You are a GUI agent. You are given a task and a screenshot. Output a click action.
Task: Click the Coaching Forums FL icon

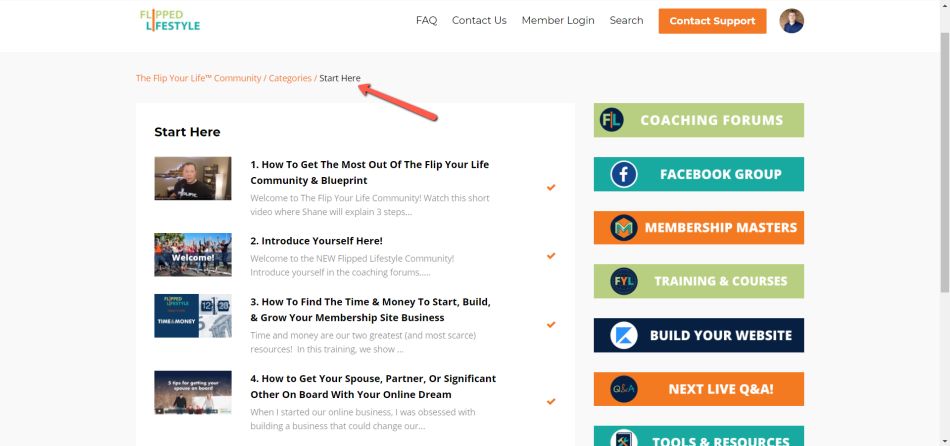611,120
